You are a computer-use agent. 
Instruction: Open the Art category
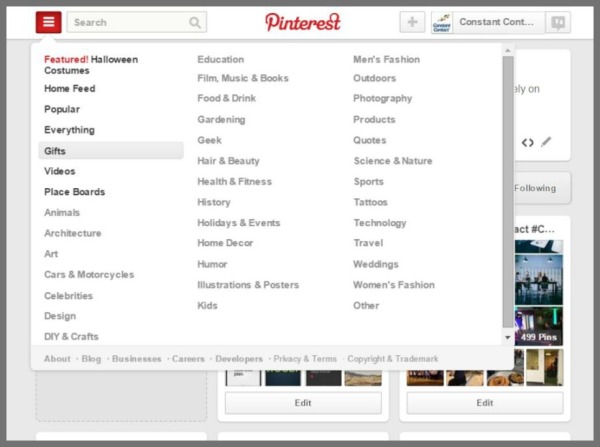pos(51,254)
